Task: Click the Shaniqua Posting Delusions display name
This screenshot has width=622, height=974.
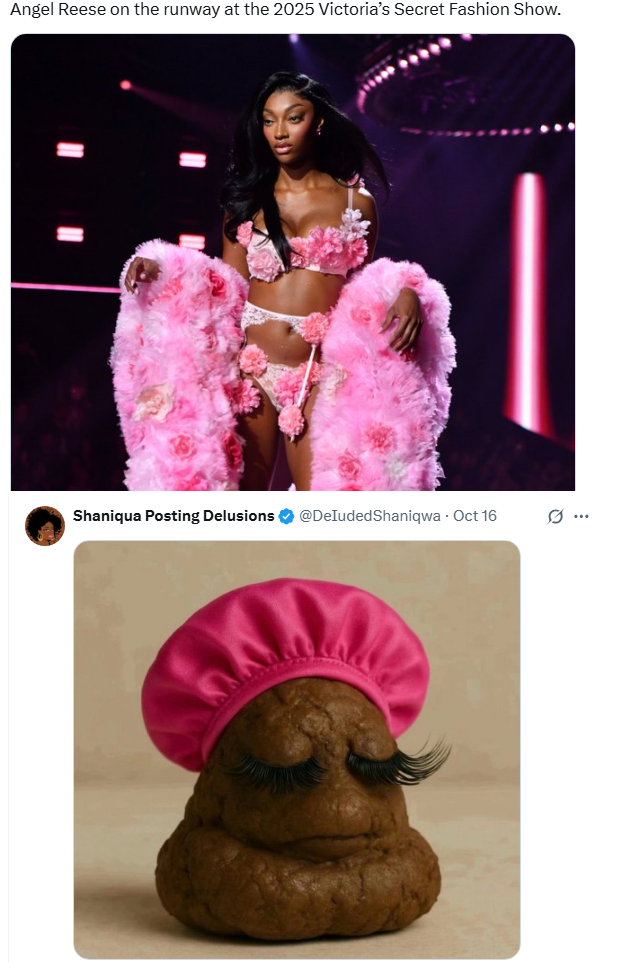Action: pos(173,516)
